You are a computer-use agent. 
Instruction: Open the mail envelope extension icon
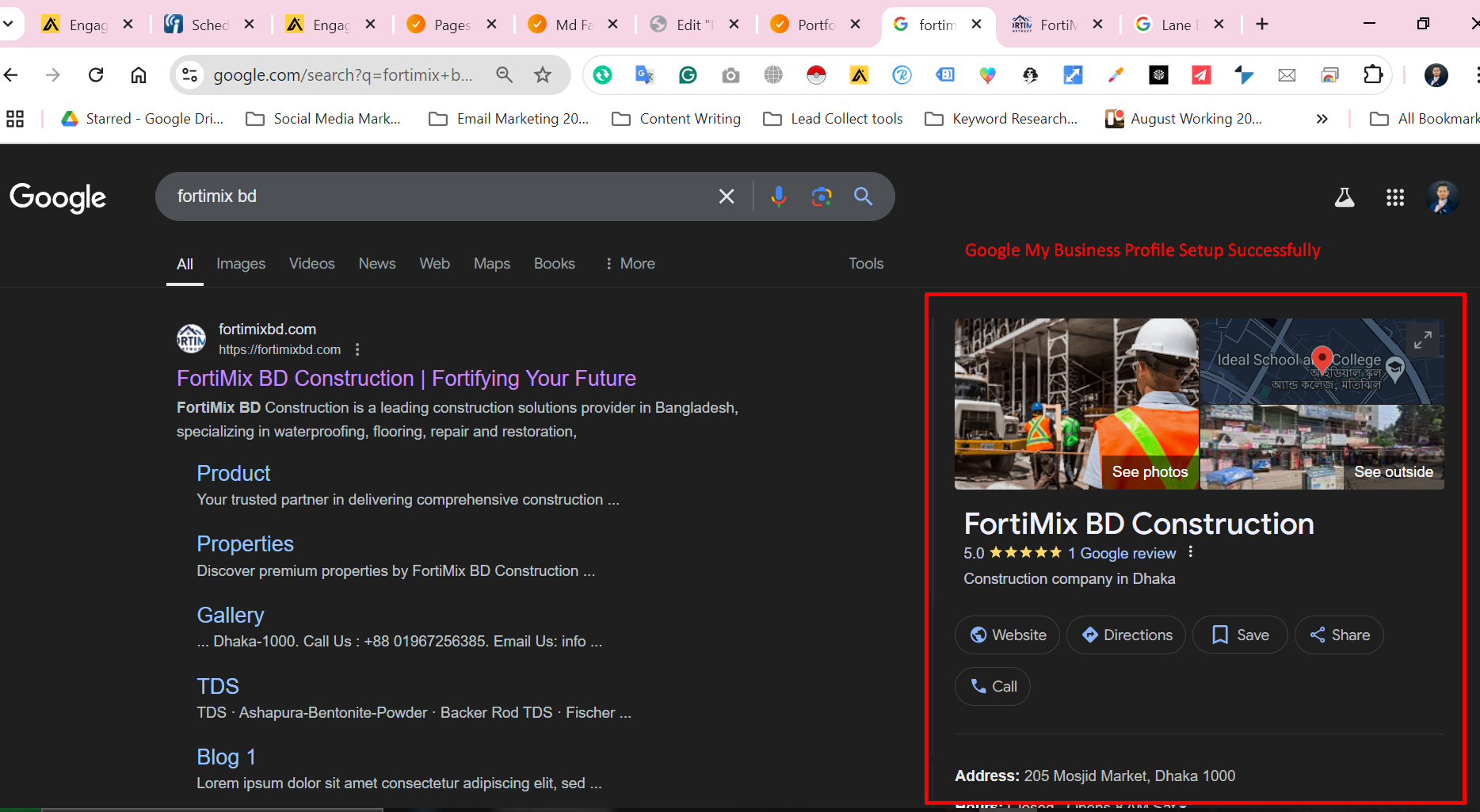click(x=1287, y=75)
